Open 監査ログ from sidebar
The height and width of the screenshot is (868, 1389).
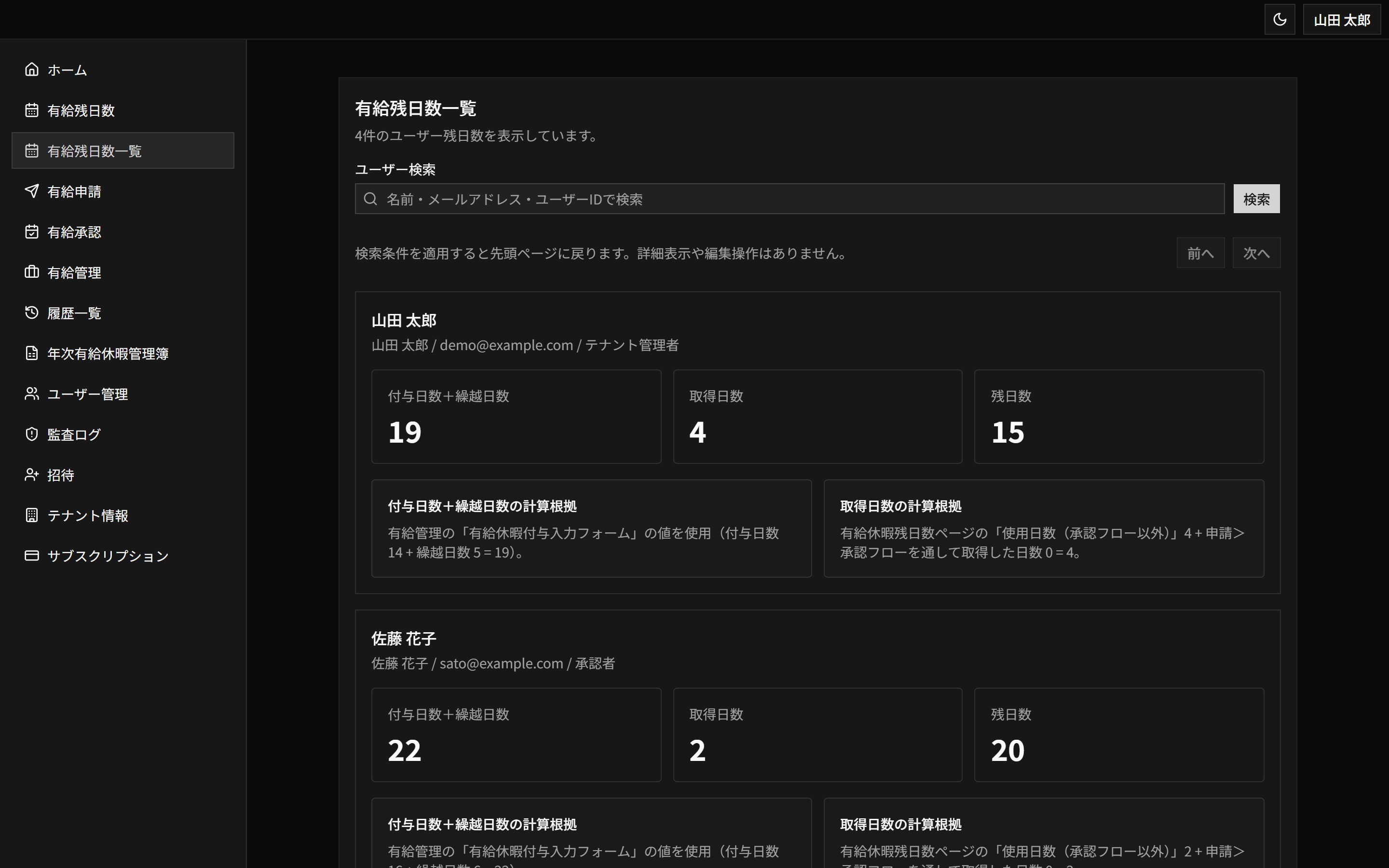tap(123, 434)
